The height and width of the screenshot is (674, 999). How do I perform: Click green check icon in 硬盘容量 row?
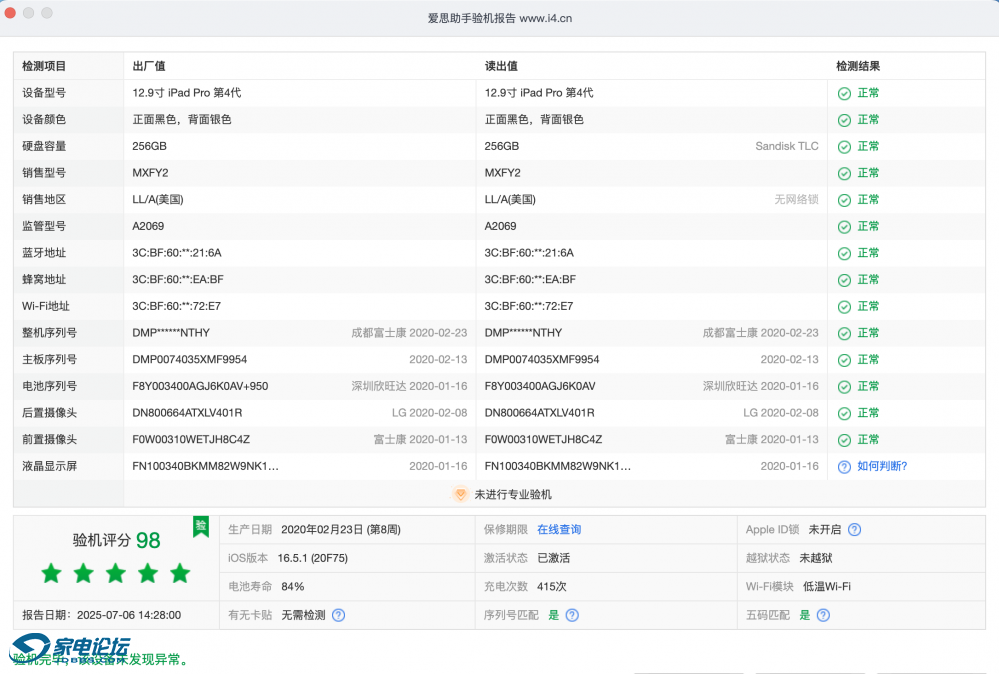[844, 147]
